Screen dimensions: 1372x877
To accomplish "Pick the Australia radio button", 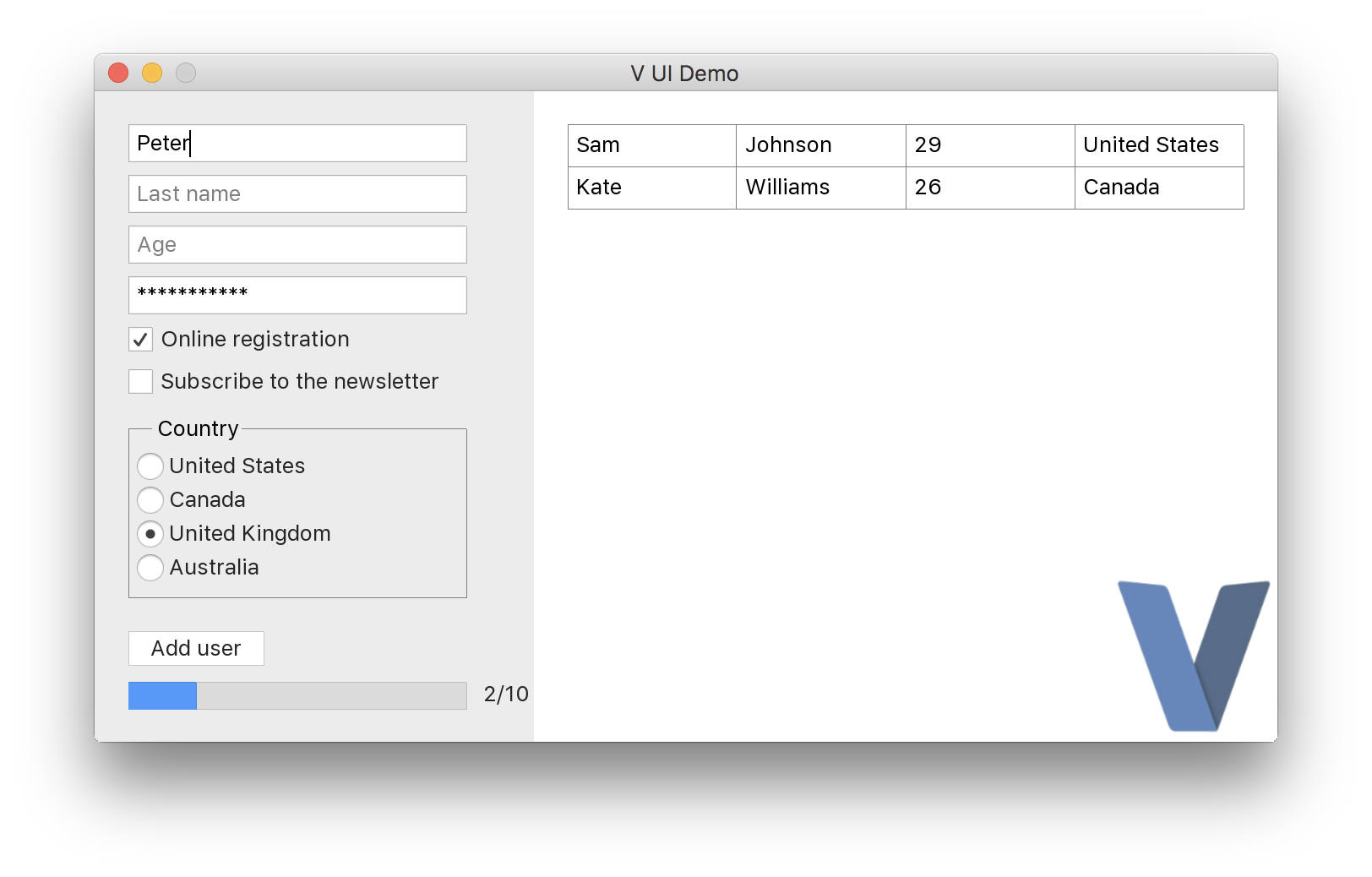I will 150,568.
